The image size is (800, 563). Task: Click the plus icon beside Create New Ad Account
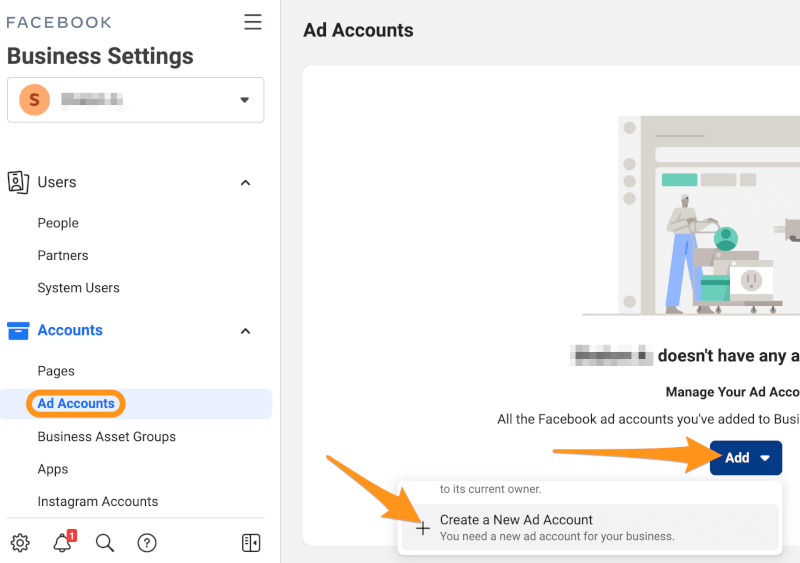pos(422,528)
